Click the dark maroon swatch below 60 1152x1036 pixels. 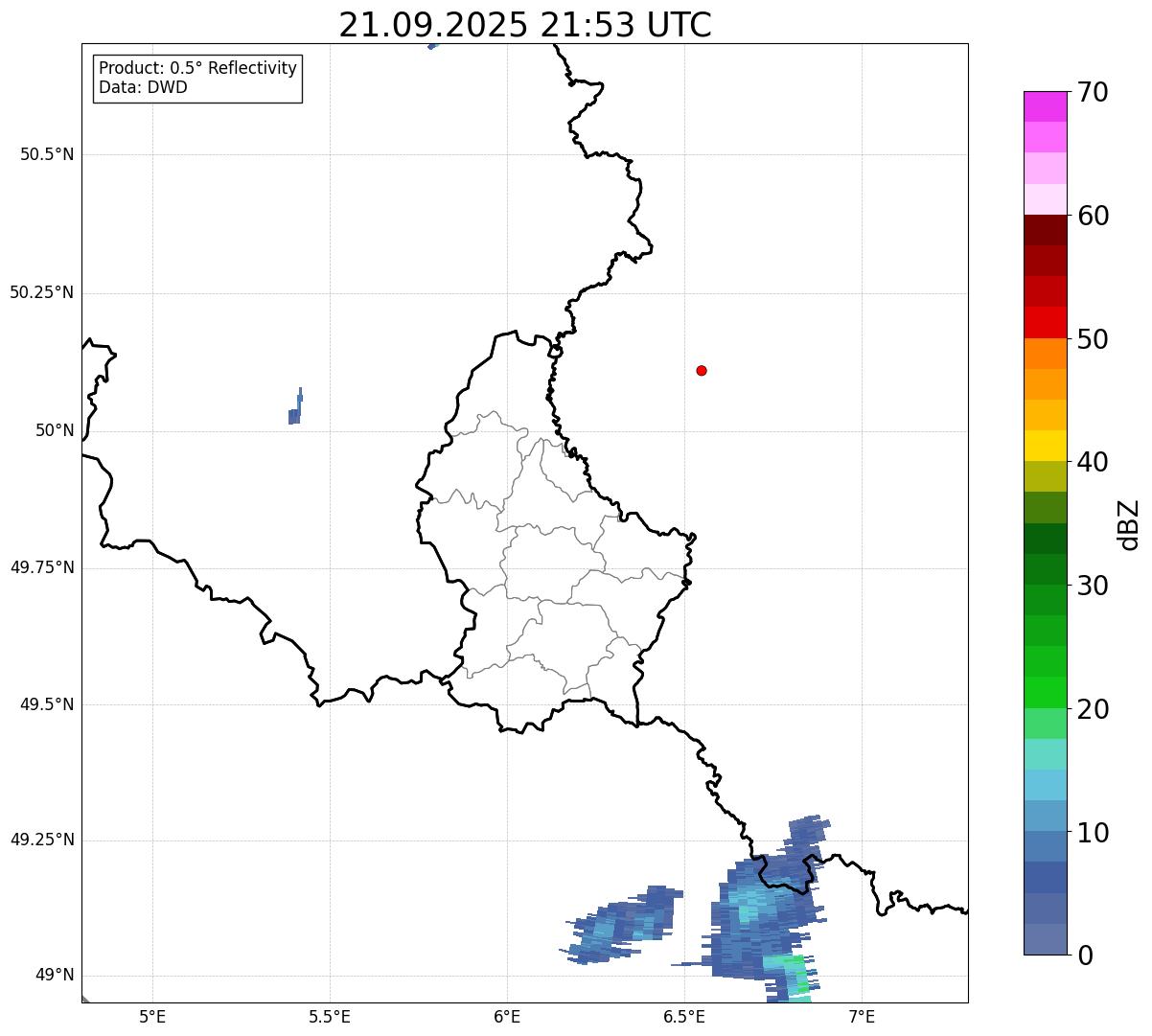pyautogui.click(x=1045, y=230)
